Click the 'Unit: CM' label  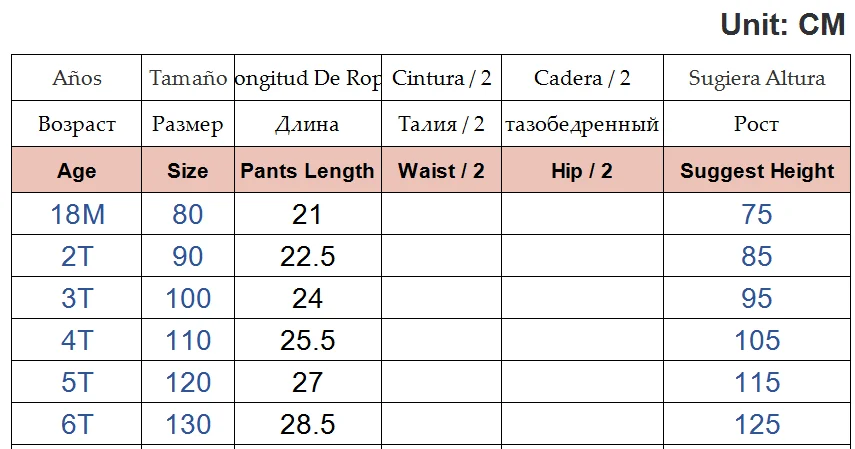tap(783, 25)
